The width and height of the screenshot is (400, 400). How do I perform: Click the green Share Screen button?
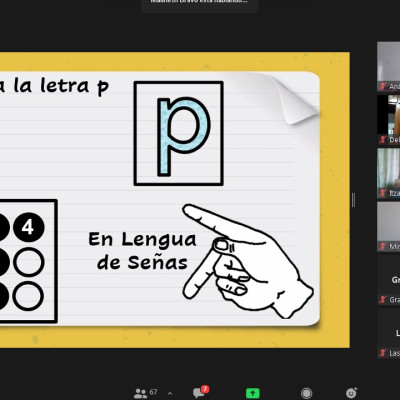pyautogui.click(x=253, y=393)
